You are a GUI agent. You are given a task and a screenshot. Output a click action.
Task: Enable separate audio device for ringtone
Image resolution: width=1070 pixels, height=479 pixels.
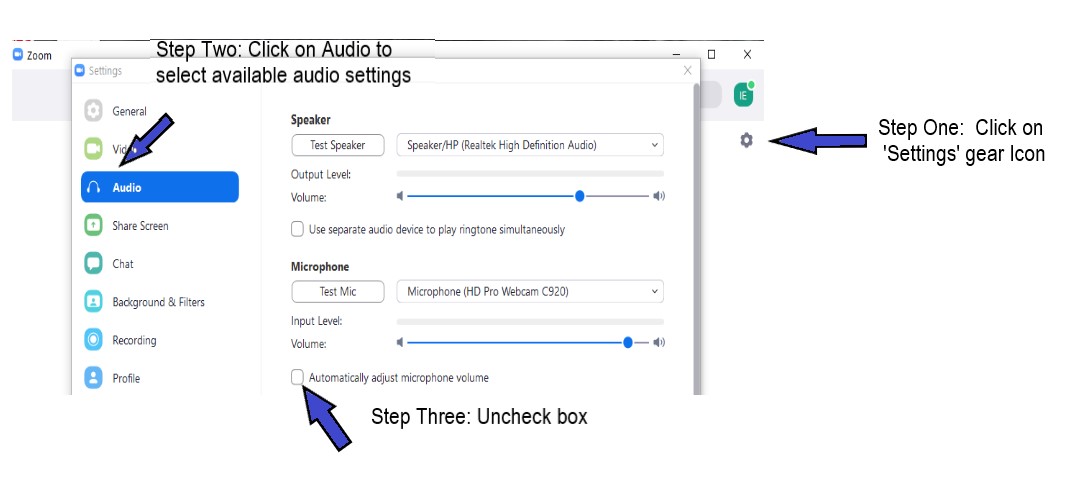click(298, 229)
